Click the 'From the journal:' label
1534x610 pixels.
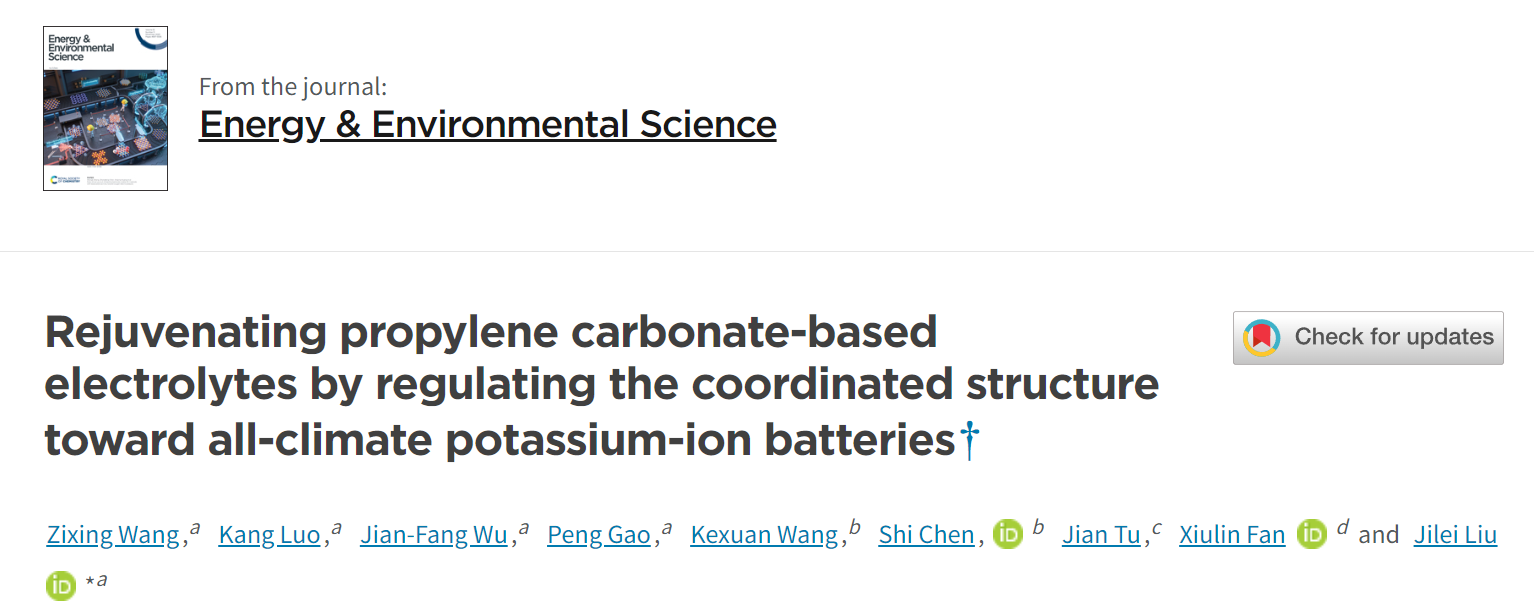293,86
